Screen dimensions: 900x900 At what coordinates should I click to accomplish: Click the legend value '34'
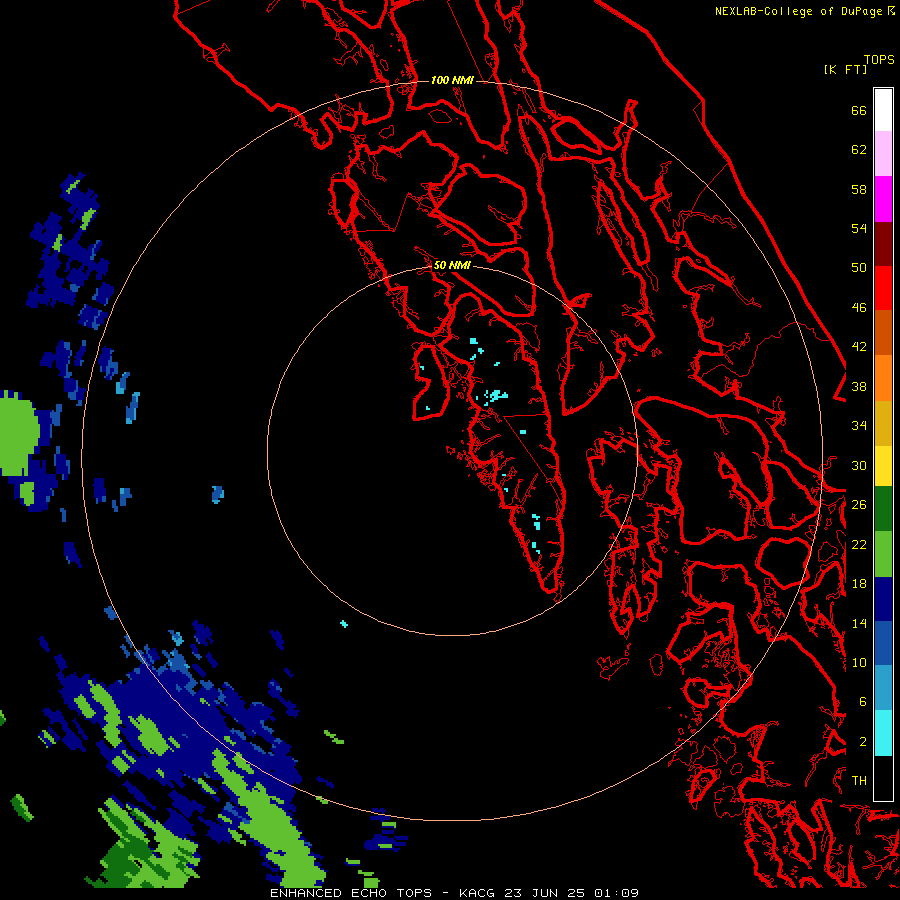tap(859, 426)
